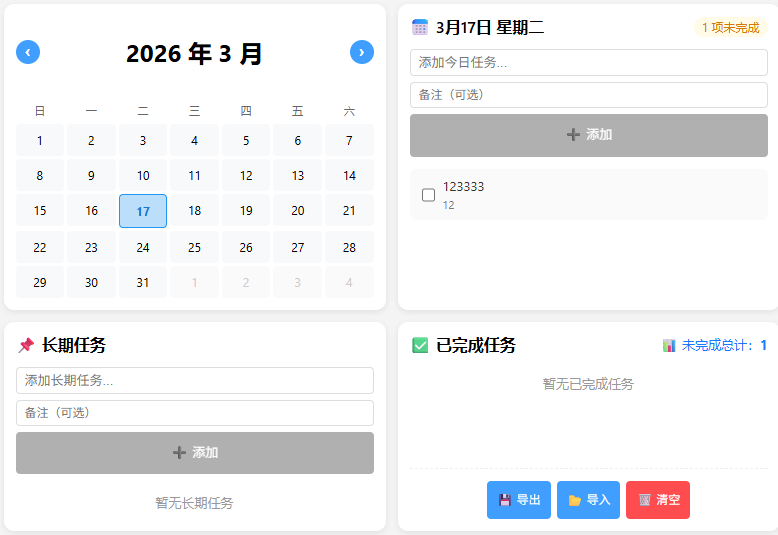Focus the 添加今日任务 input field
The image size is (778, 535).
588,63
